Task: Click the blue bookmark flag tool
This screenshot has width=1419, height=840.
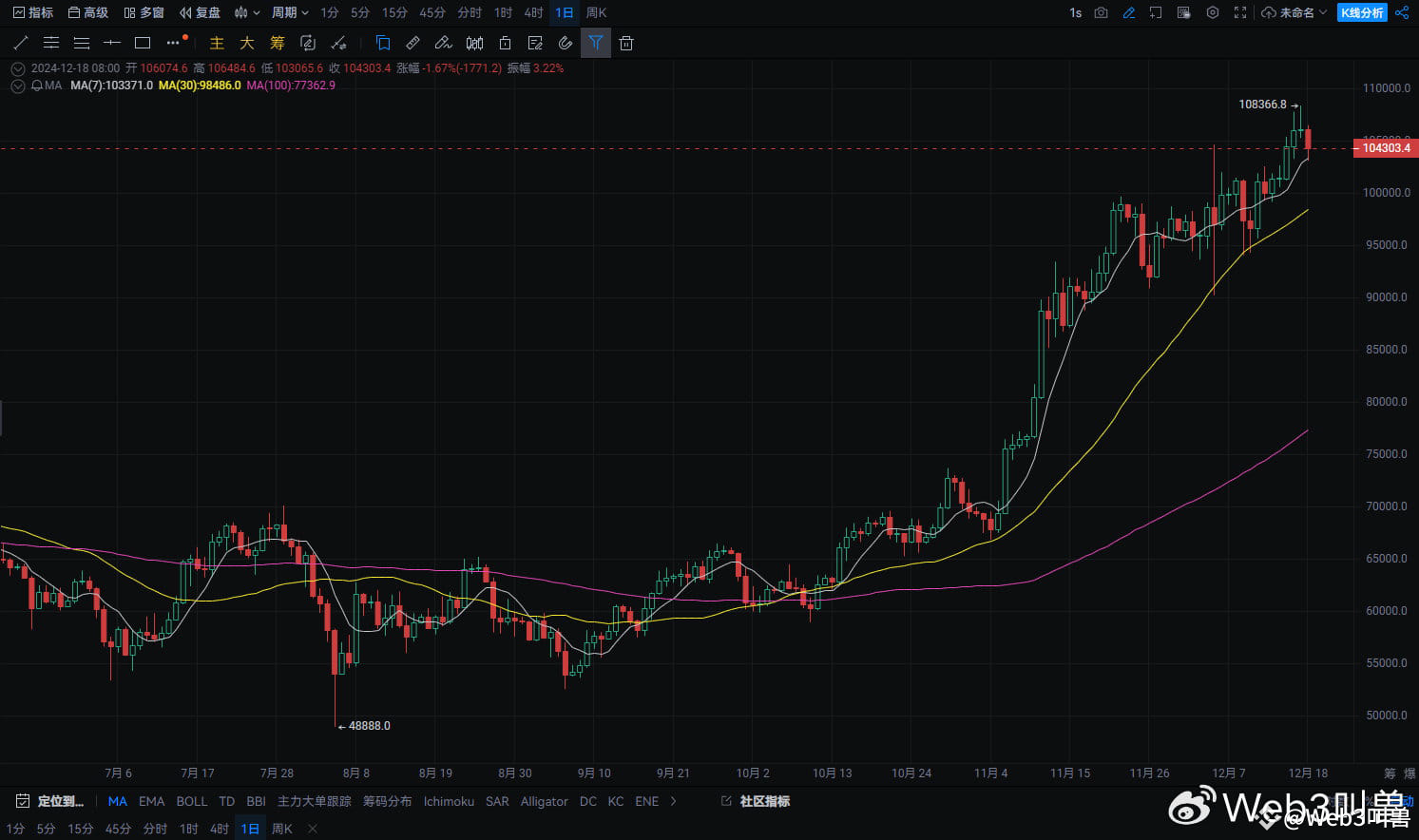Action: pyautogui.click(x=383, y=43)
